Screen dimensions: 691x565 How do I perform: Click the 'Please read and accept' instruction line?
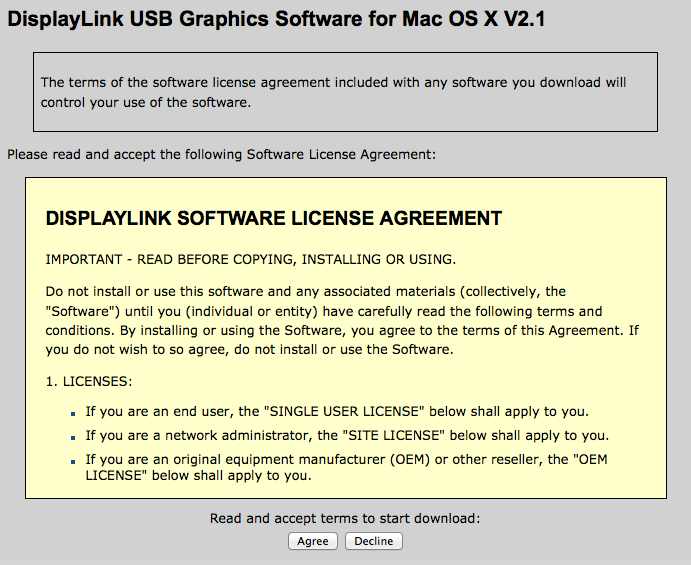point(221,155)
